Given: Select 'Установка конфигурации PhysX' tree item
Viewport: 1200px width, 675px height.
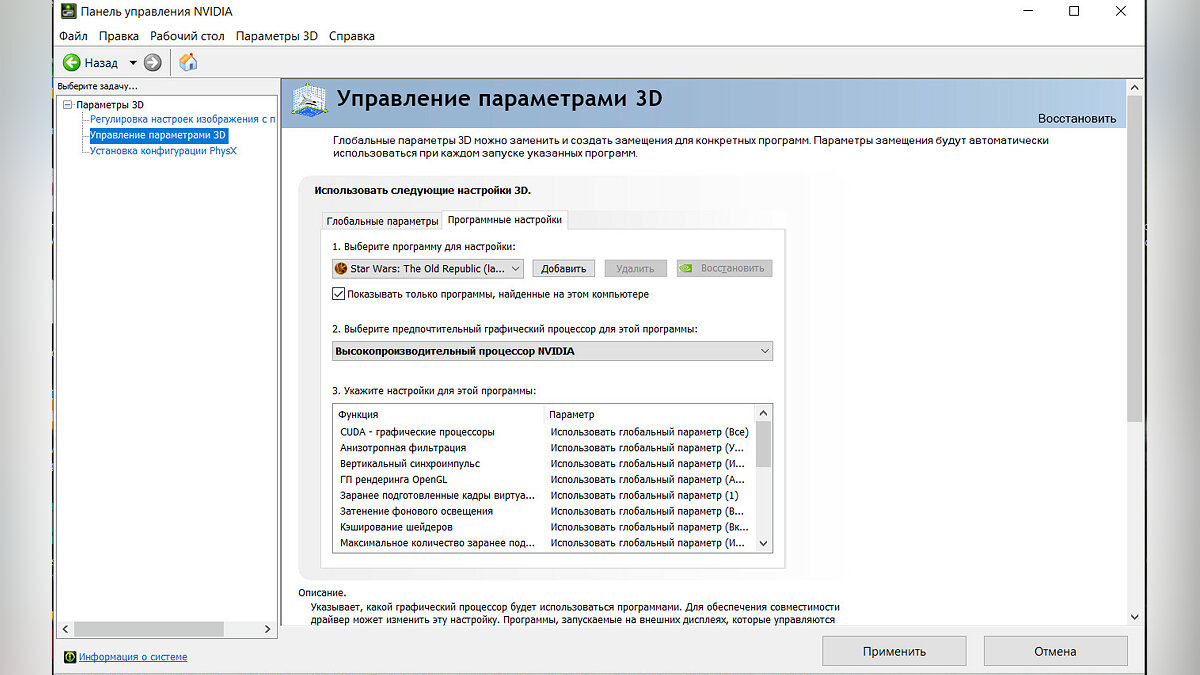Looking at the screenshot, I should [163, 151].
